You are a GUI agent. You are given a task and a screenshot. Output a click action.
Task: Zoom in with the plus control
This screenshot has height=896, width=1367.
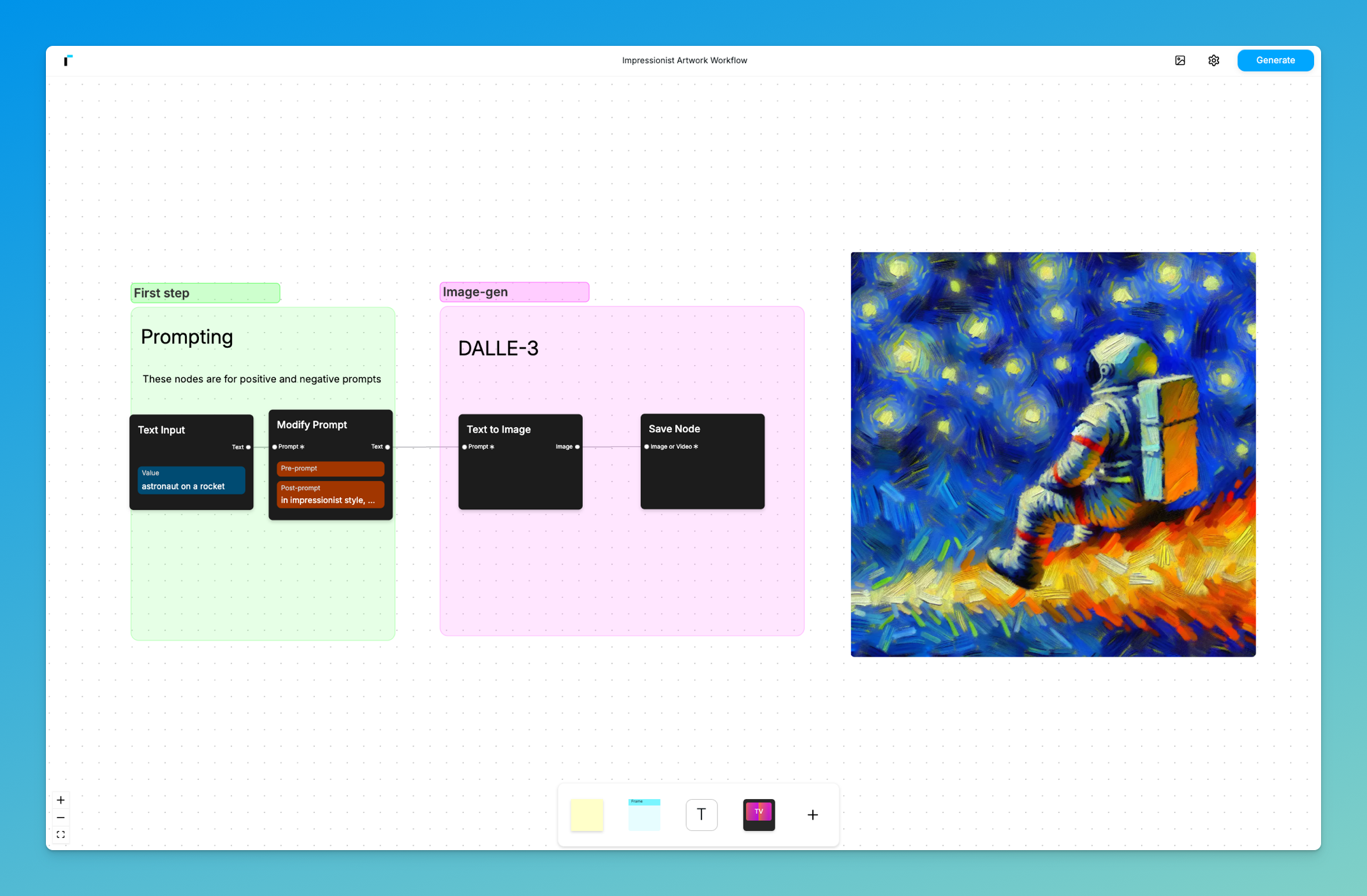61,800
